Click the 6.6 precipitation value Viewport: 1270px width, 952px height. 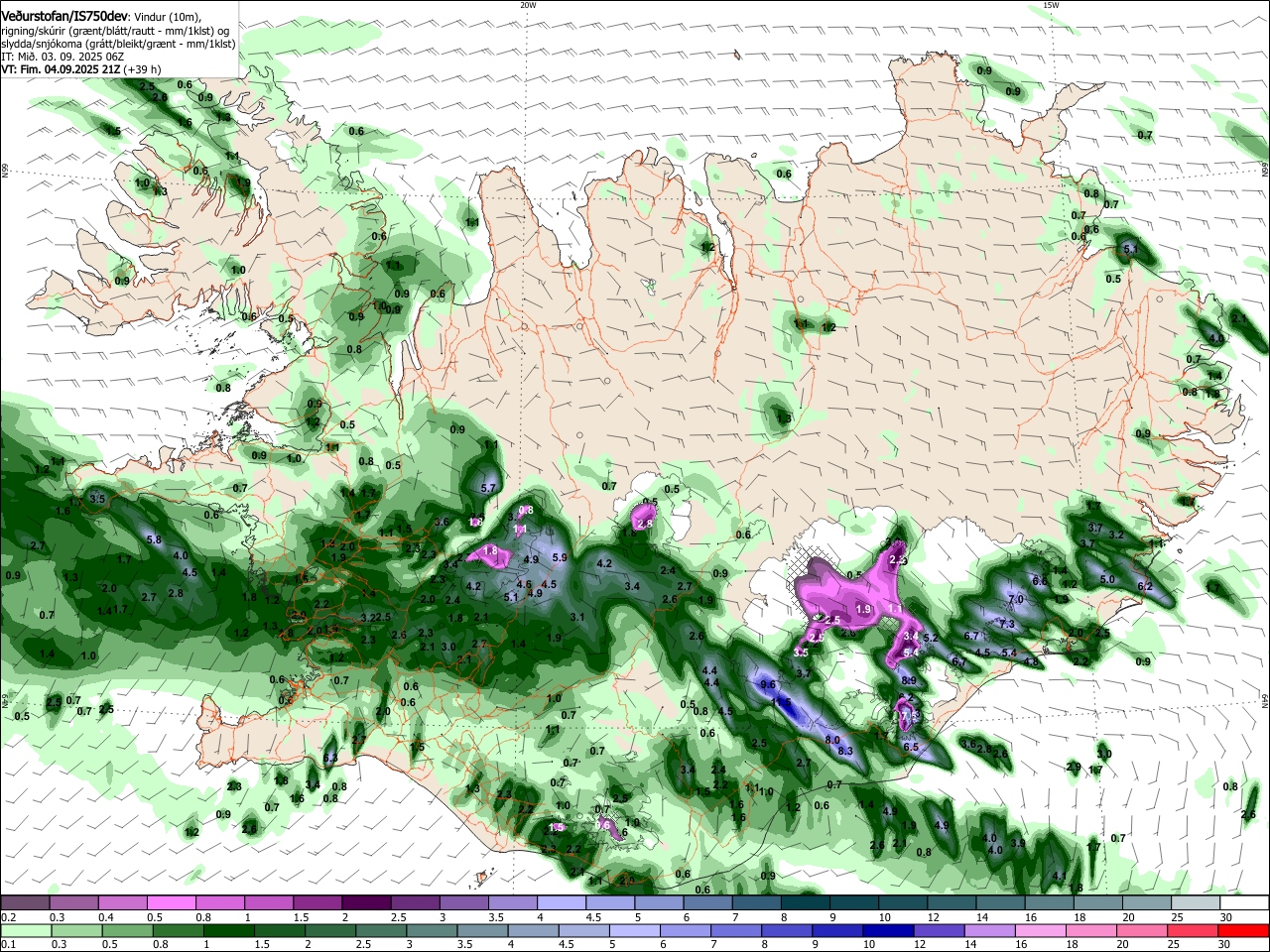point(1040,581)
